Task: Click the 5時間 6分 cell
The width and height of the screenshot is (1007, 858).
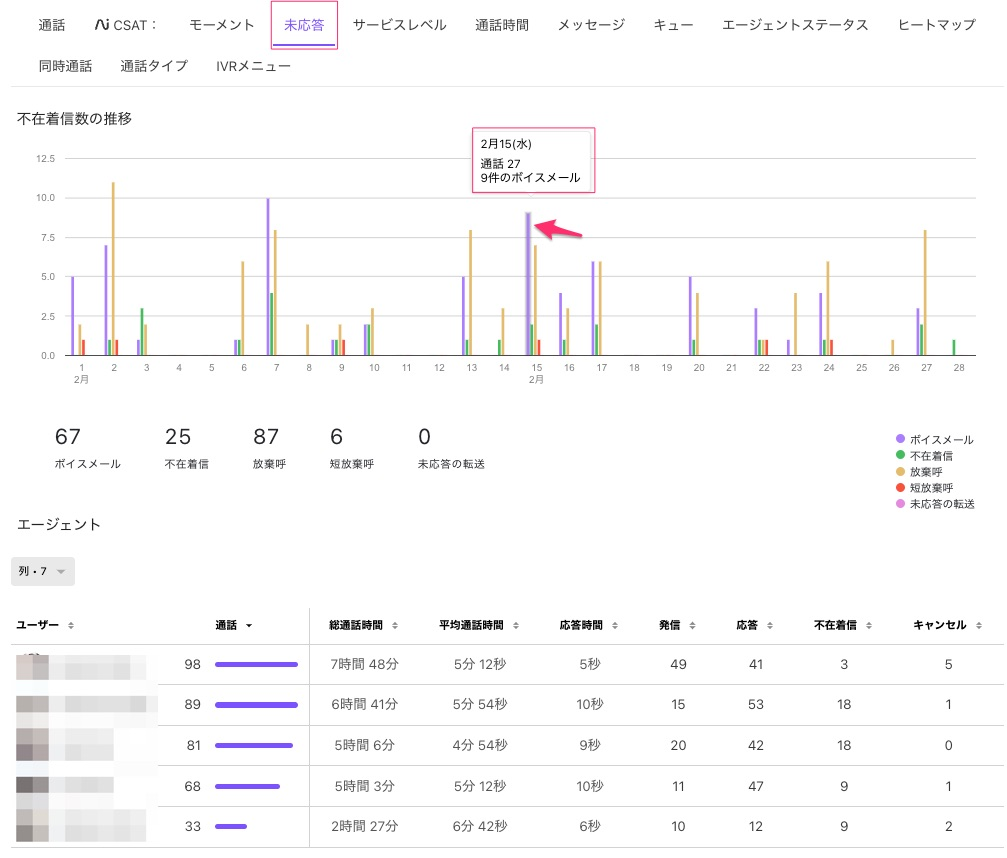Action: point(364,745)
